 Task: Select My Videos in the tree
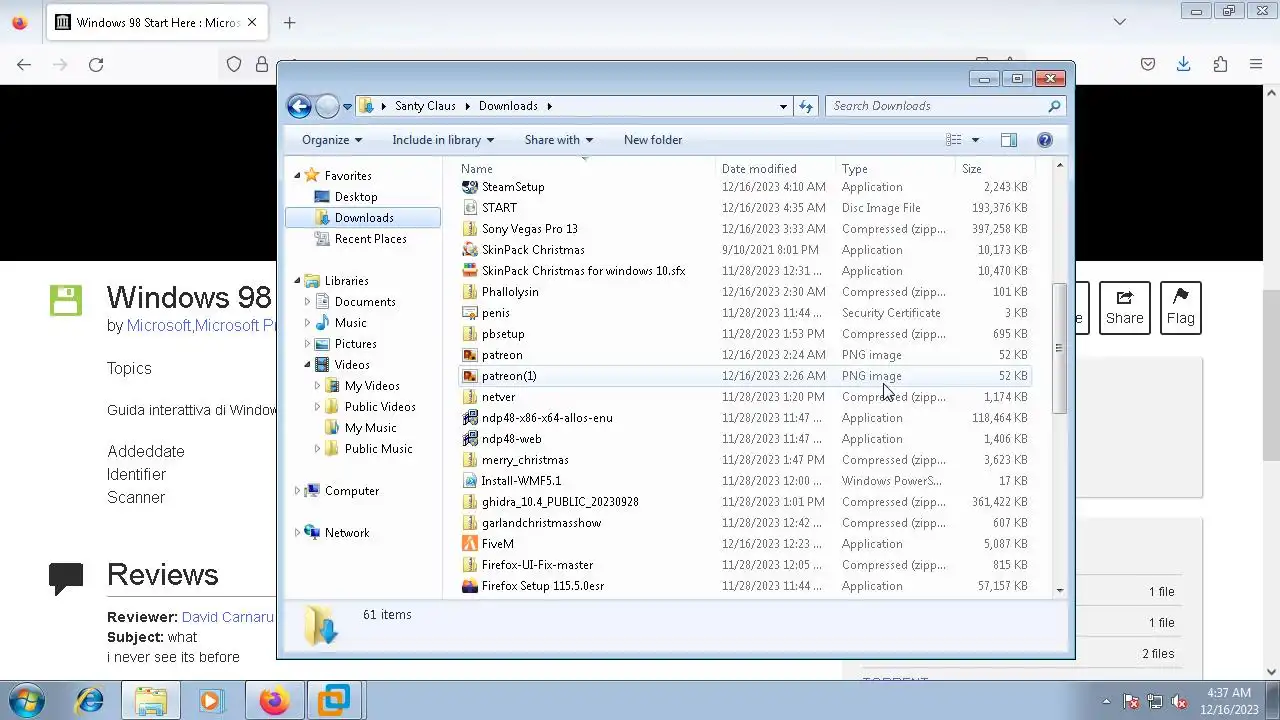tap(372, 386)
